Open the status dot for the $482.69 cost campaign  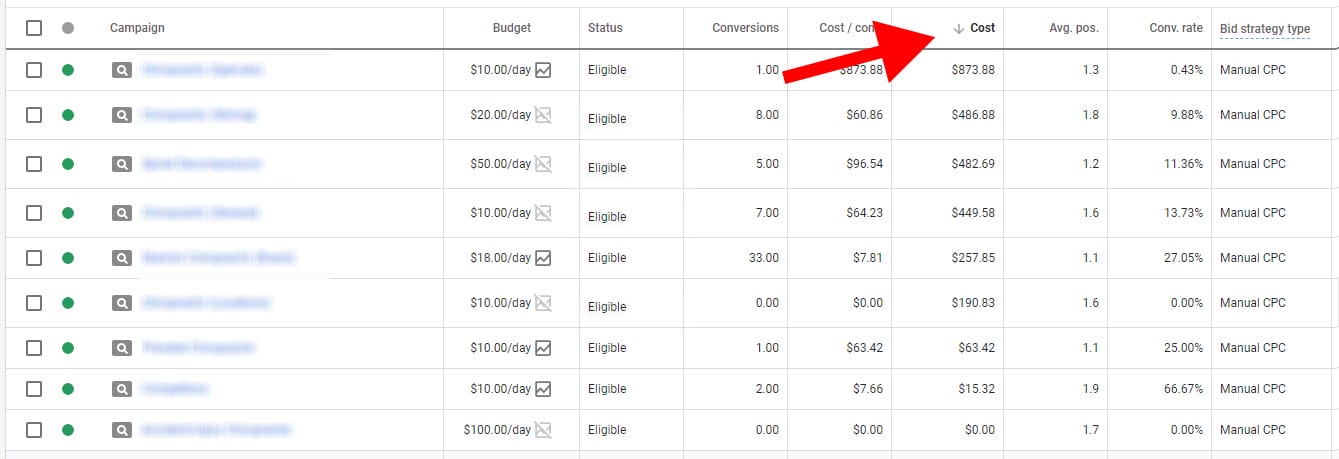click(68, 164)
